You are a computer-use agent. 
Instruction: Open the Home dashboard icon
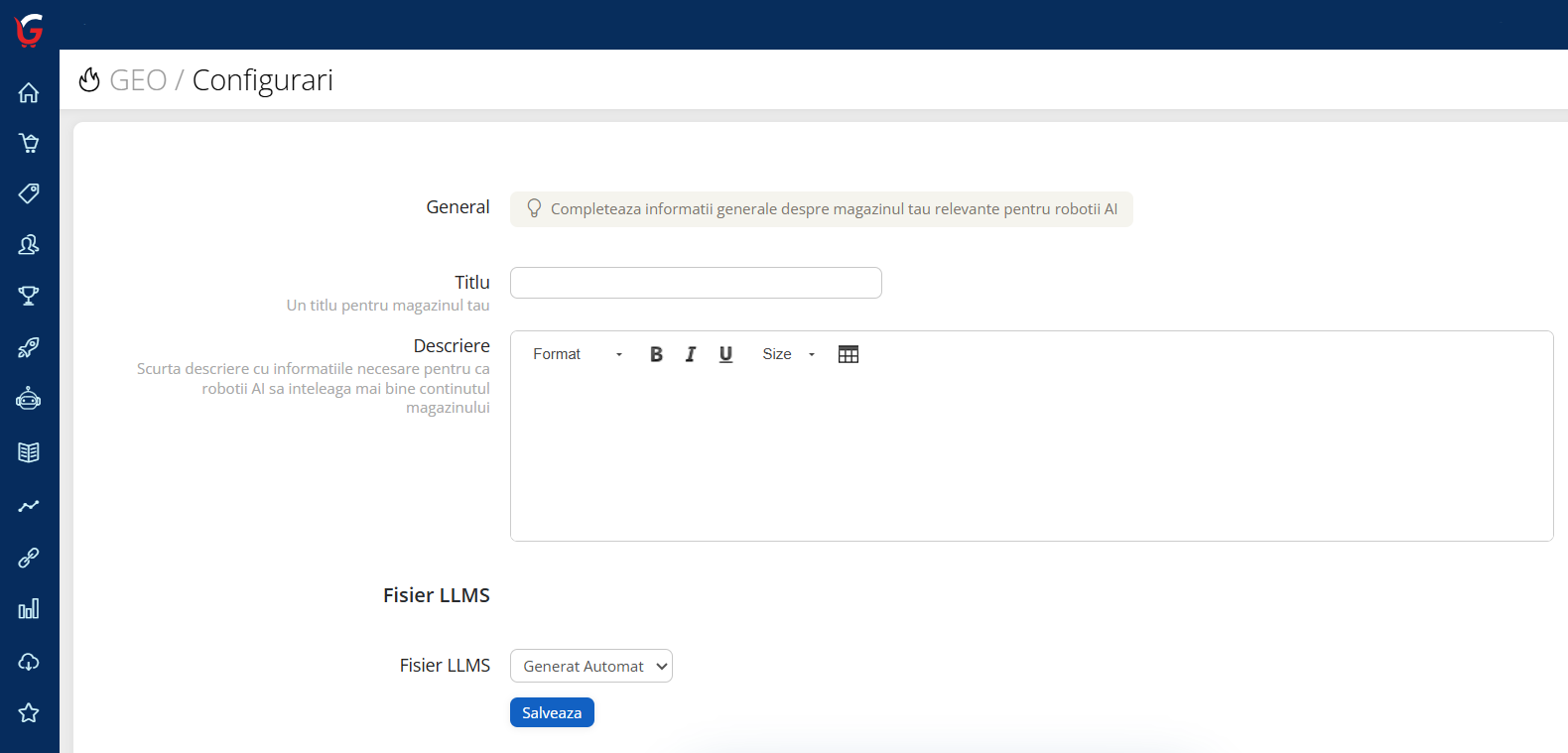[x=29, y=92]
